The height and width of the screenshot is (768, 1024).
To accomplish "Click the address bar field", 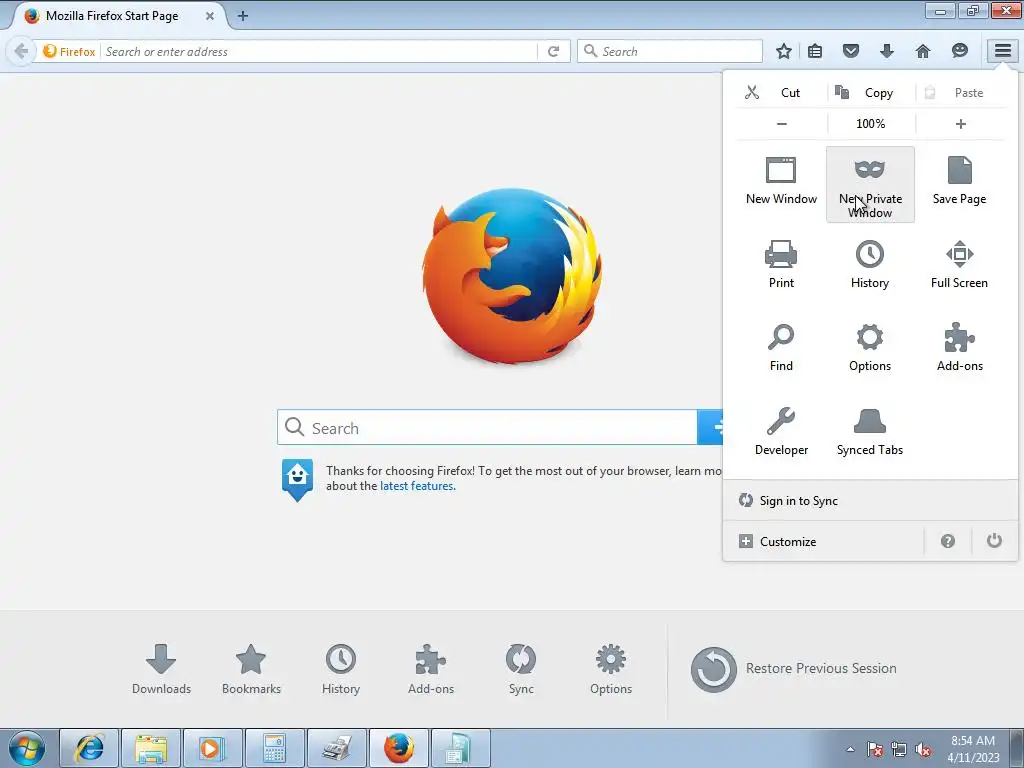I will click(320, 52).
